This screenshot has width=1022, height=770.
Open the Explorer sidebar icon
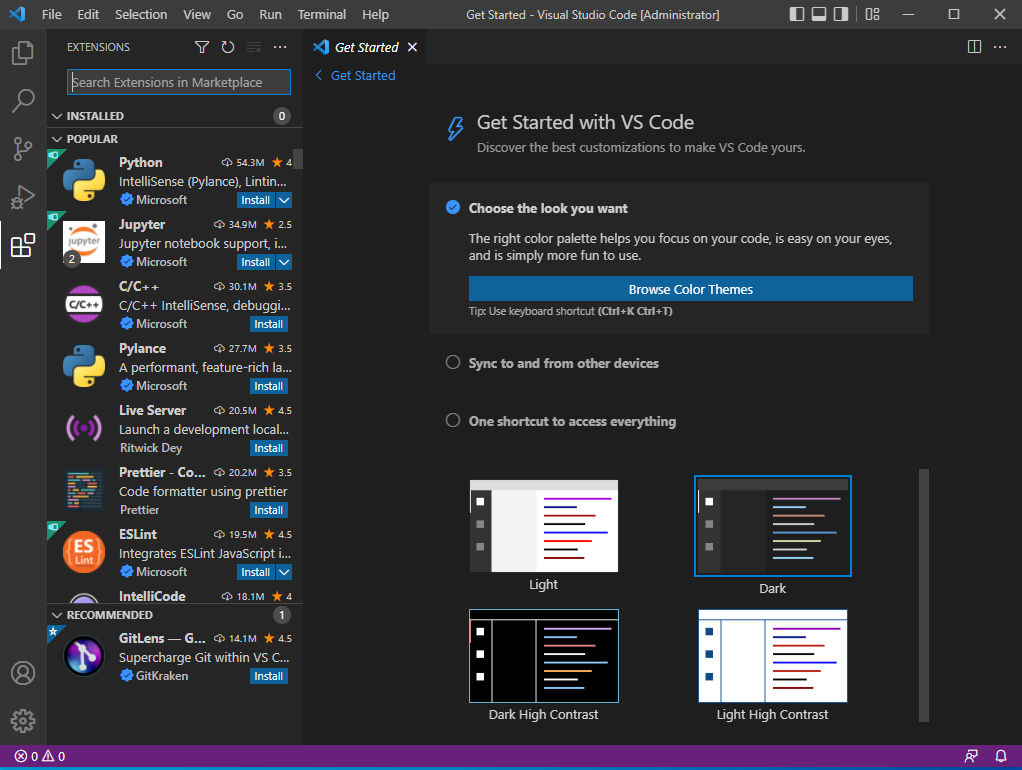tap(22, 52)
